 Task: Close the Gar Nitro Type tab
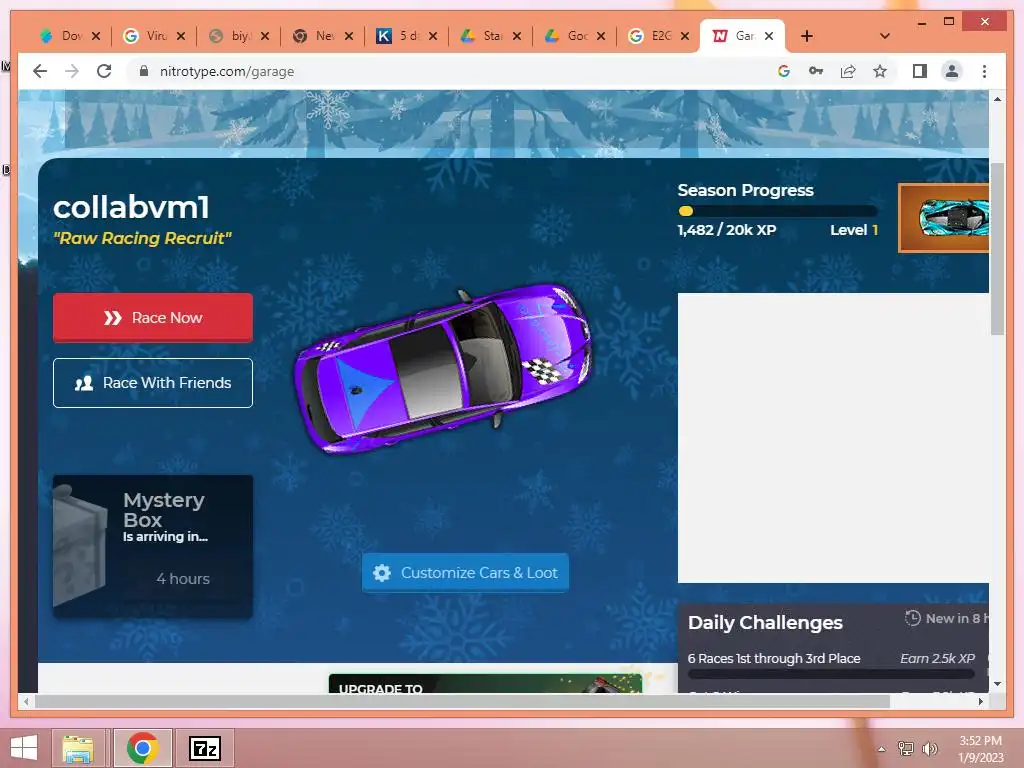(x=769, y=36)
